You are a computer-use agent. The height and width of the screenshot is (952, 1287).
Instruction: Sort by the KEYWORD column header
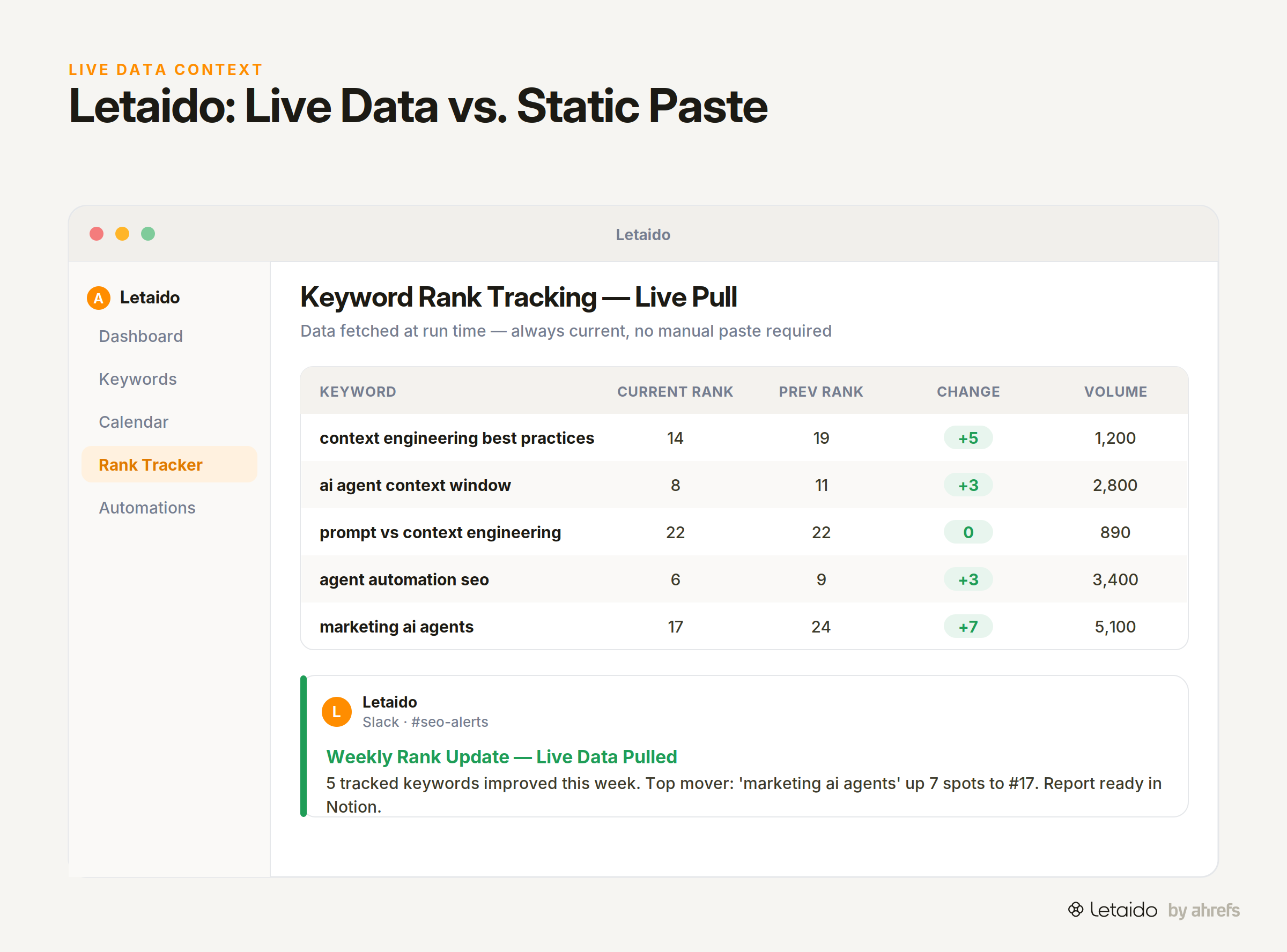[358, 391]
